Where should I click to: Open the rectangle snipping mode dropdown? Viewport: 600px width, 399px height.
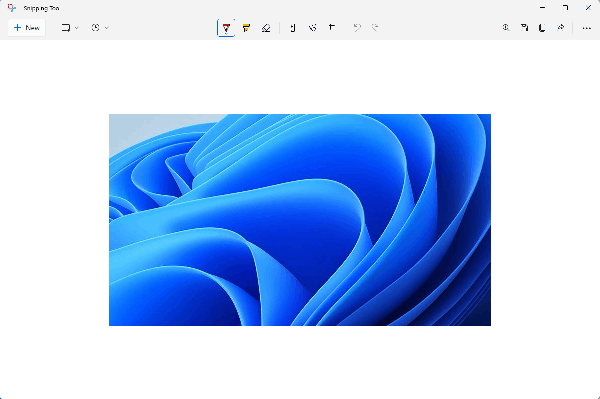(70, 28)
